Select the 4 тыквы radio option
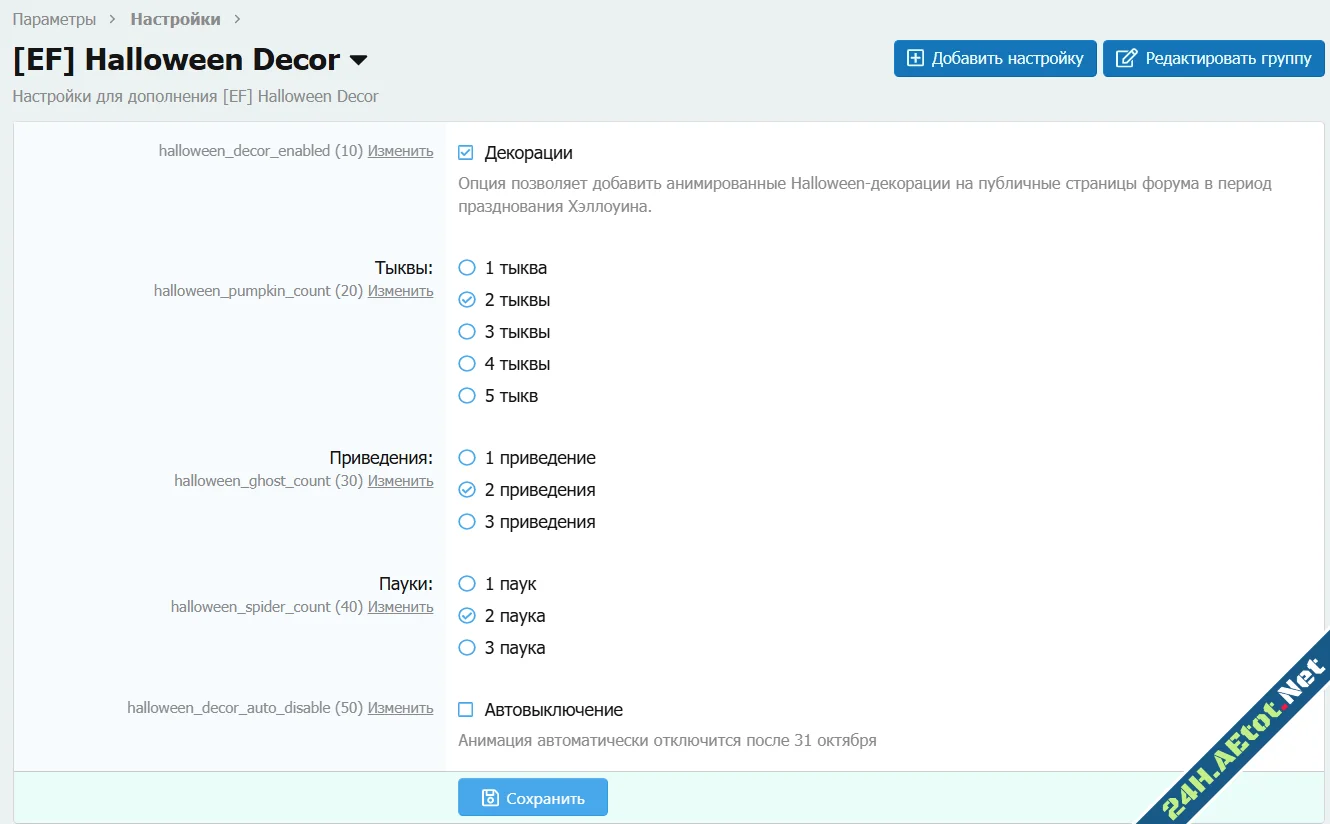1330x824 pixels. [x=467, y=364]
